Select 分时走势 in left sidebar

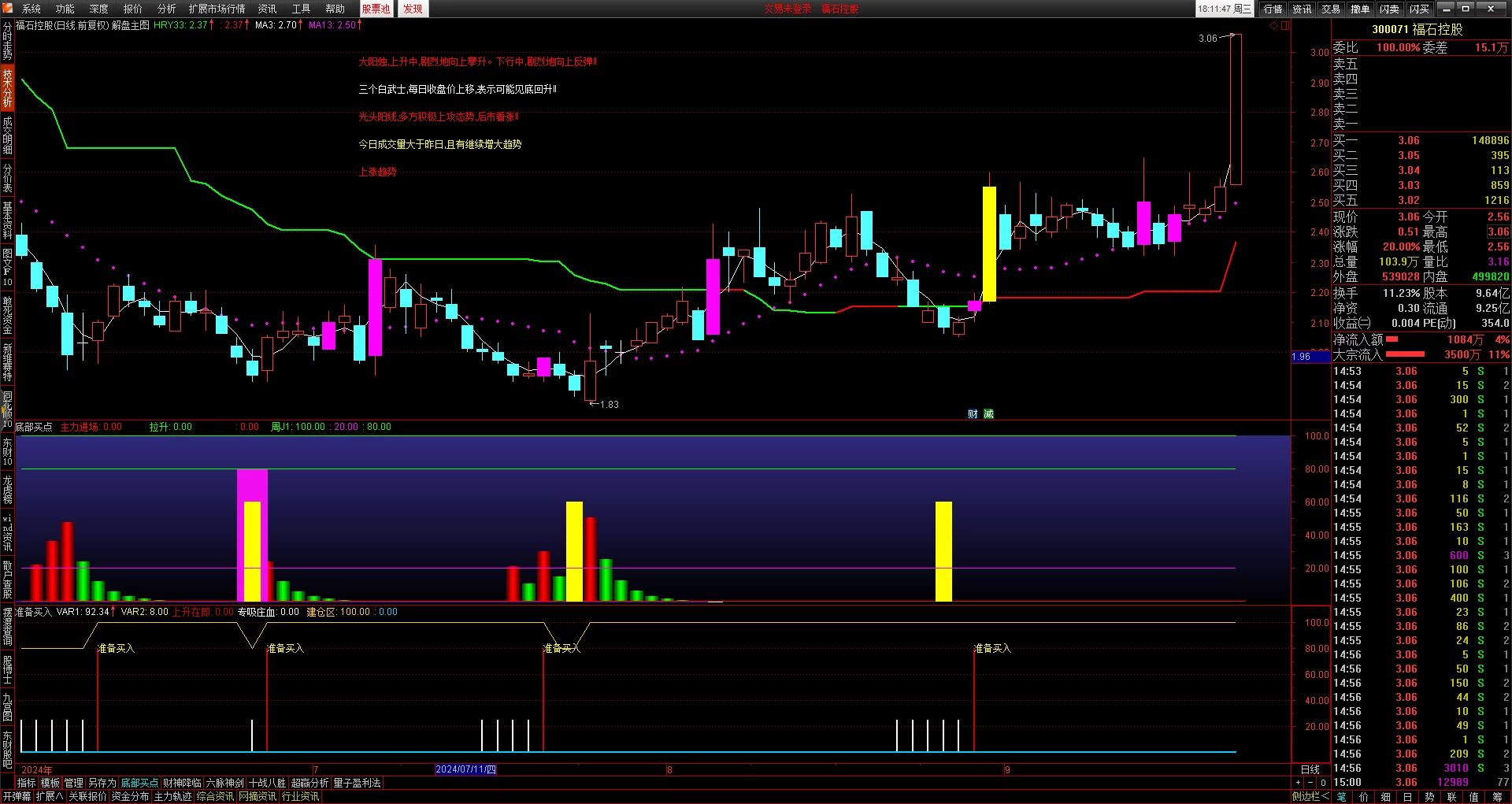click(x=7, y=41)
